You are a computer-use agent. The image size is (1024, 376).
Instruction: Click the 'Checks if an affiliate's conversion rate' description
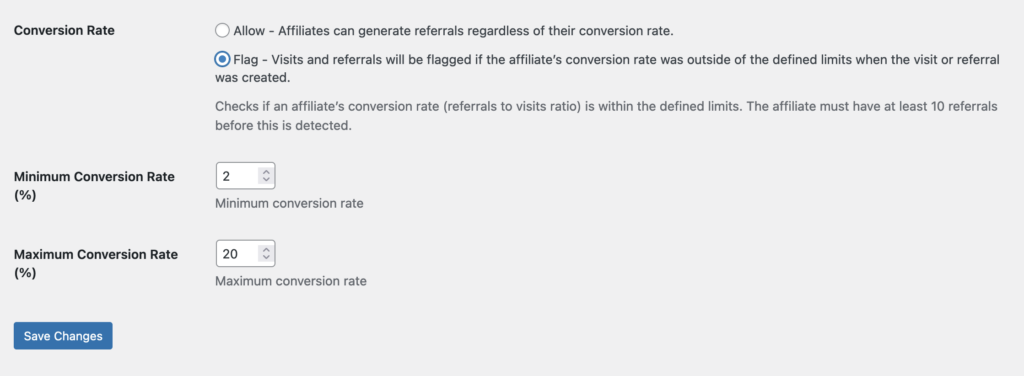[x=606, y=116]
